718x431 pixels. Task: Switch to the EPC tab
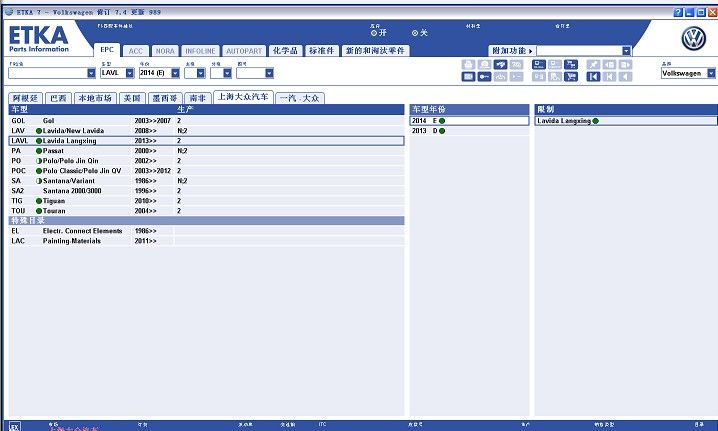pyautogui.click(x=107, y=50)
